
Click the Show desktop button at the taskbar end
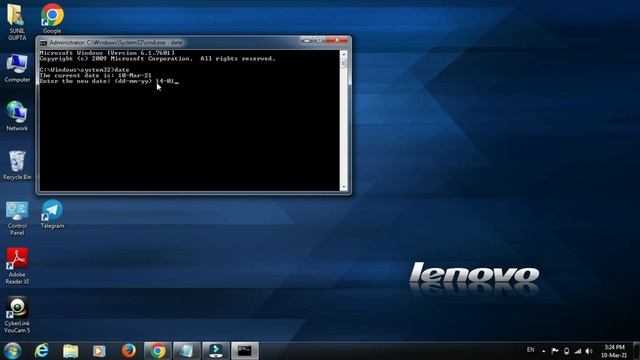click(x=636, y=351)
